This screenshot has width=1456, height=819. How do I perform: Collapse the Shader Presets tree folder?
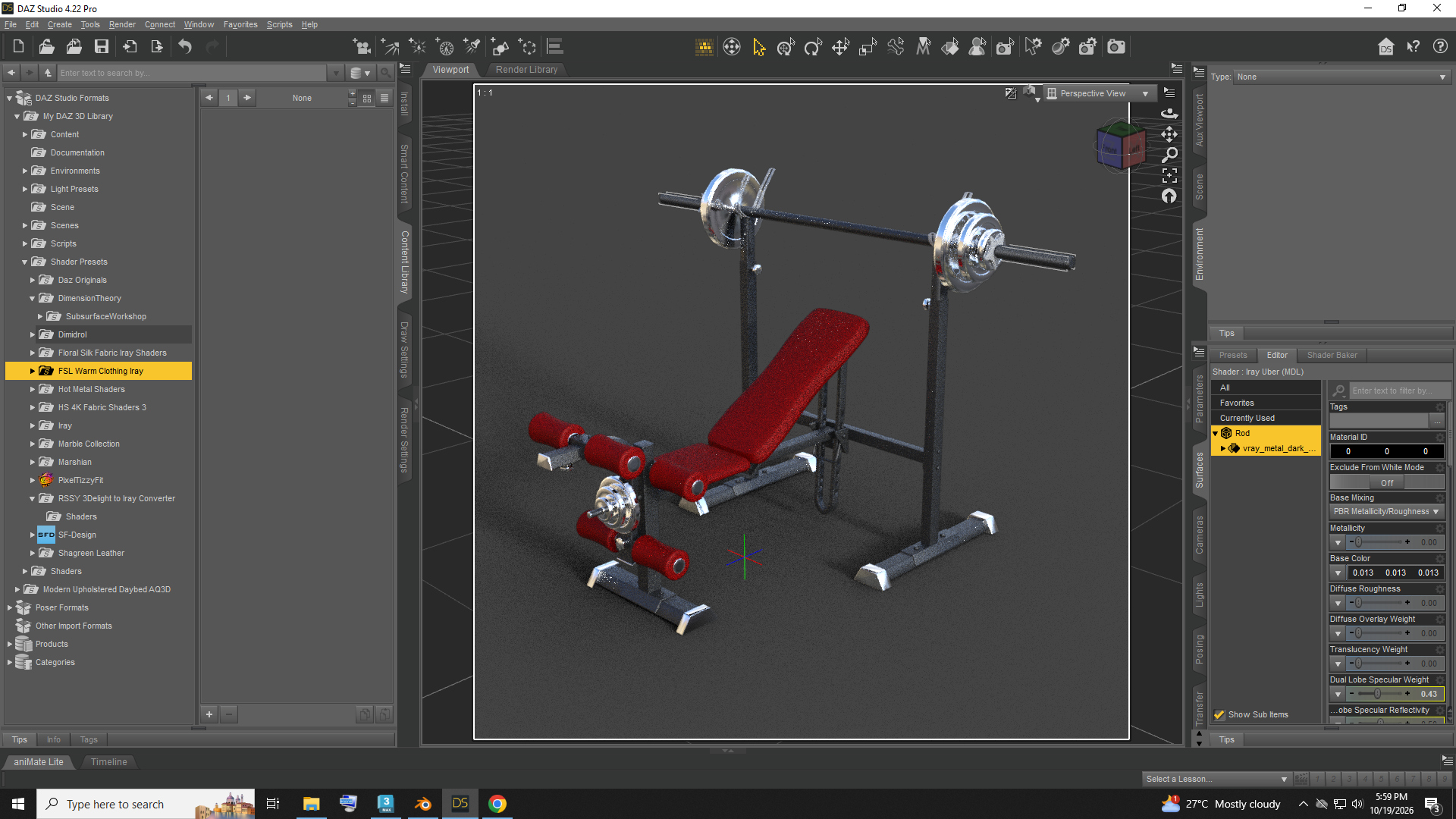click(25, 262)
